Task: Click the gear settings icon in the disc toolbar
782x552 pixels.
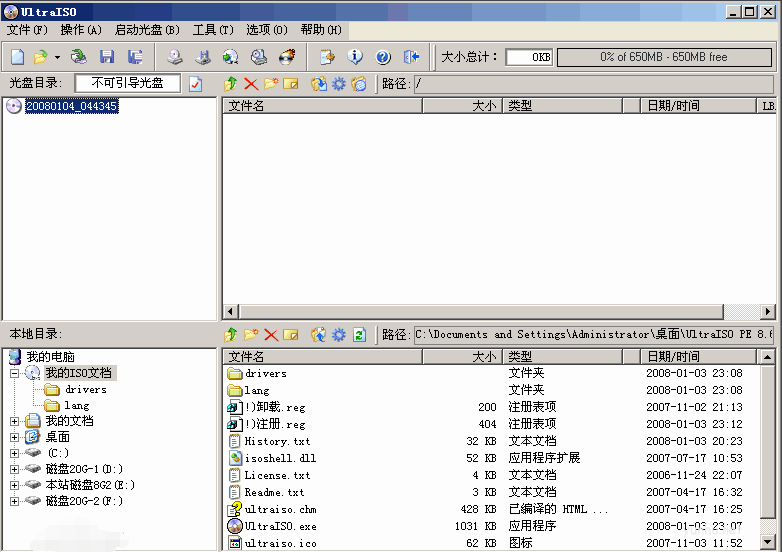Action: click(339, 84)
